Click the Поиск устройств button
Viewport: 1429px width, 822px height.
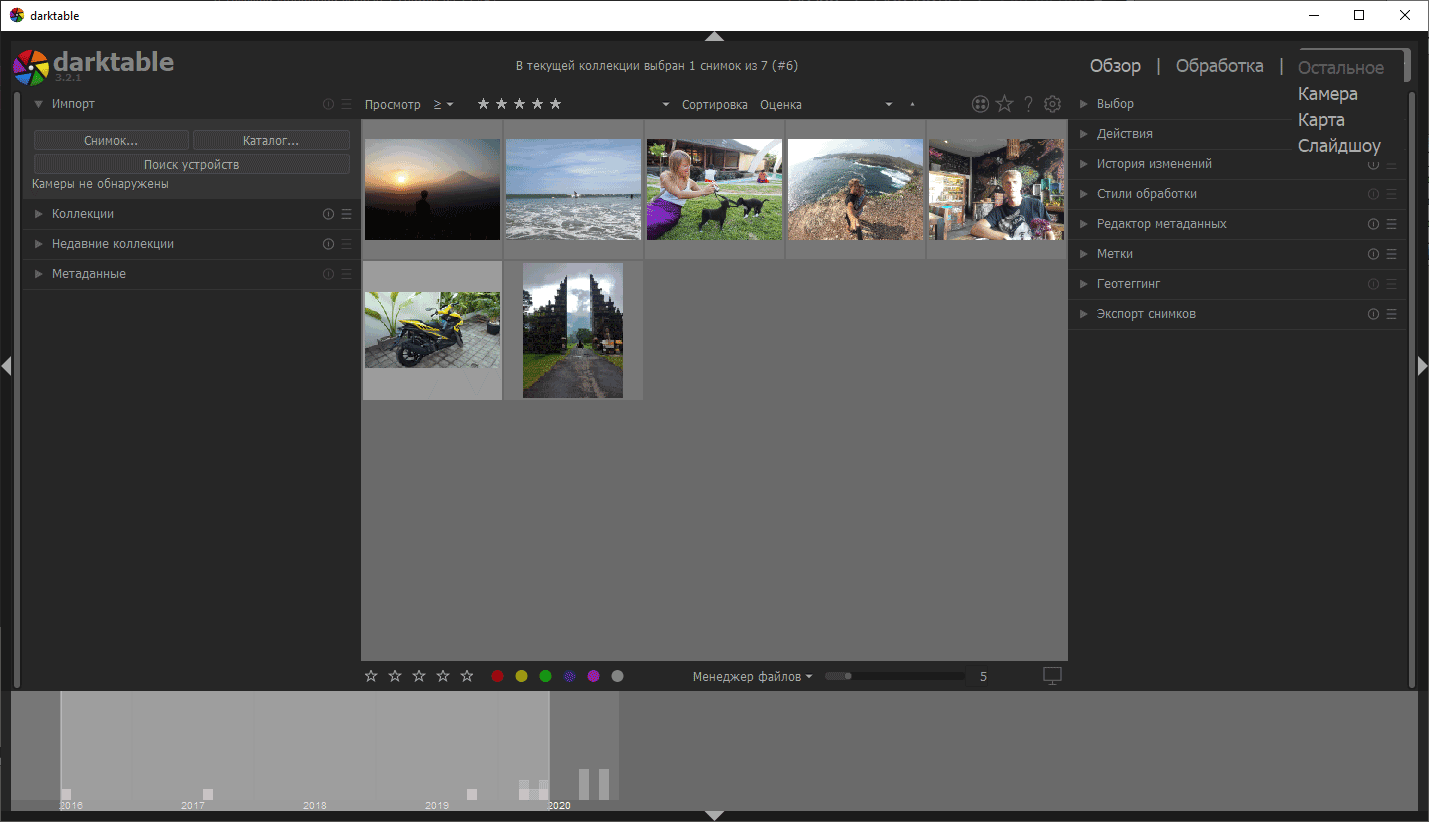click(x=192, y=164)
